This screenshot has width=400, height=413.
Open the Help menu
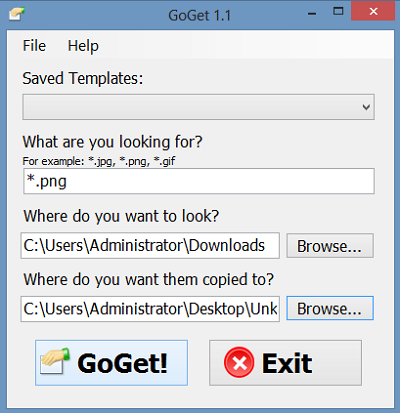(83, 46)
